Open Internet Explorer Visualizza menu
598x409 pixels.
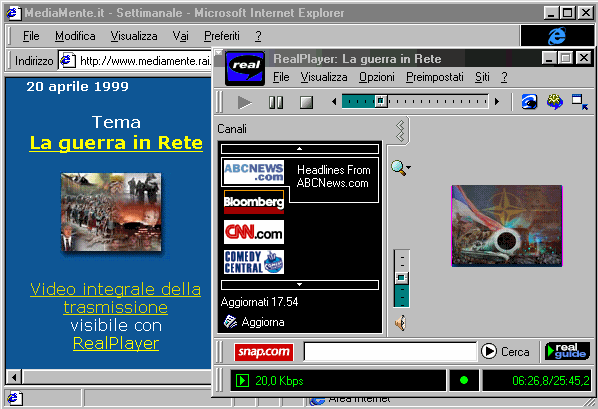pyautogui.click(x=134, y=36)
